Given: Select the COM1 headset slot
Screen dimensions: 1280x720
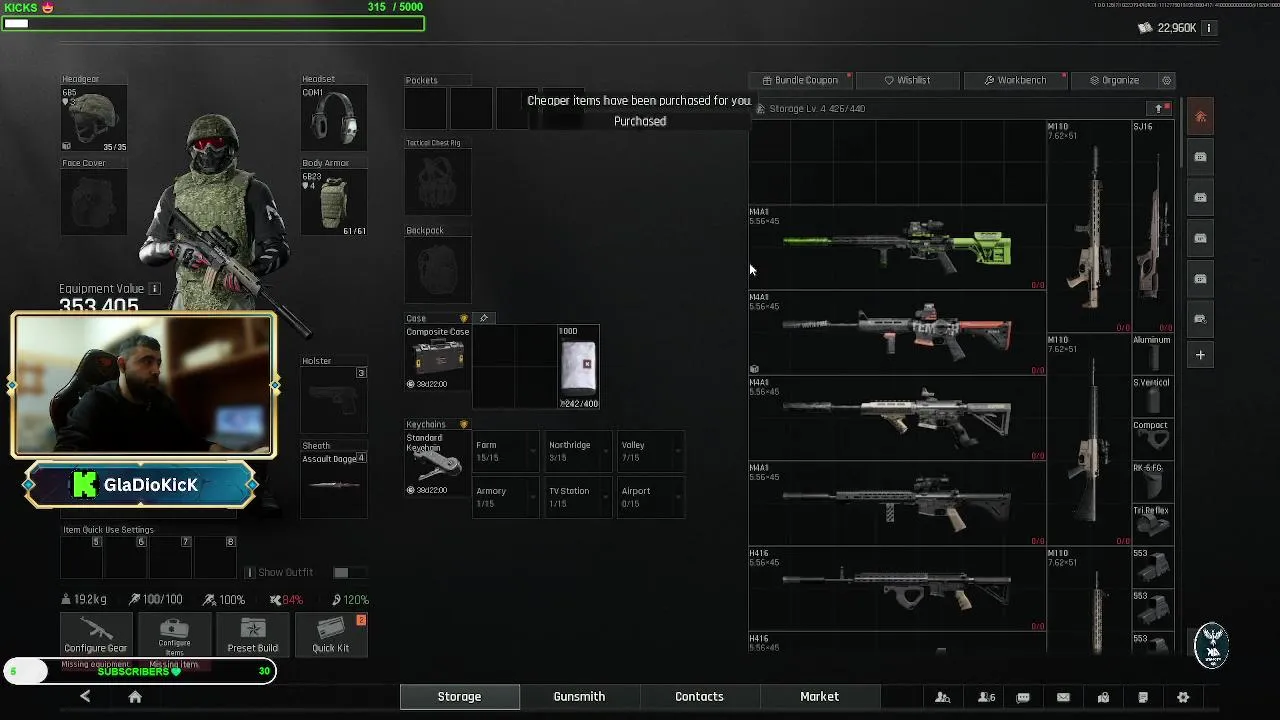Looking at the screenshot, I should [x=334, y=119].
